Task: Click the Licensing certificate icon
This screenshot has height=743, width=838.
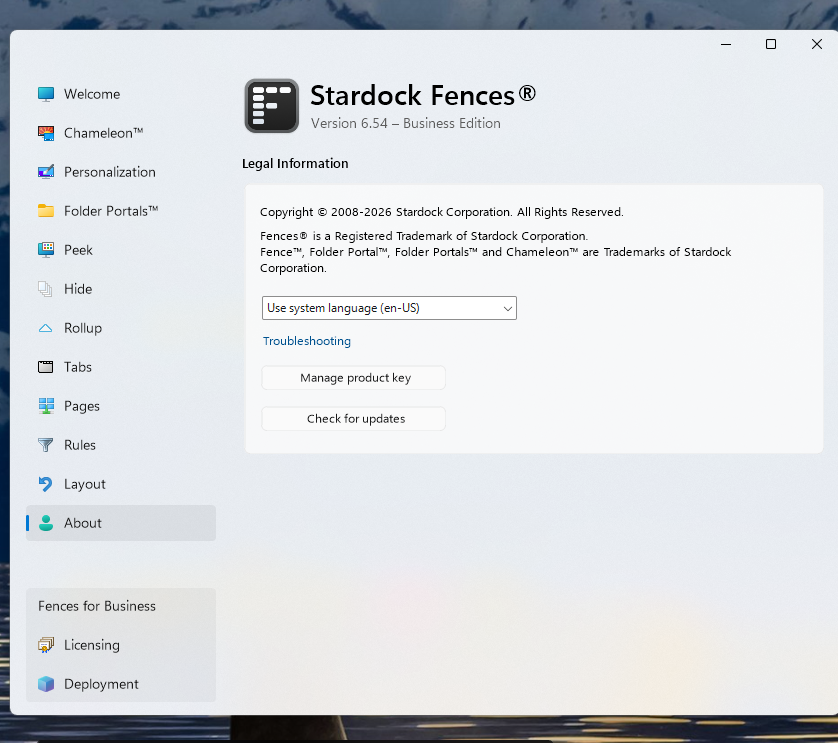Action: click(46, 645)
